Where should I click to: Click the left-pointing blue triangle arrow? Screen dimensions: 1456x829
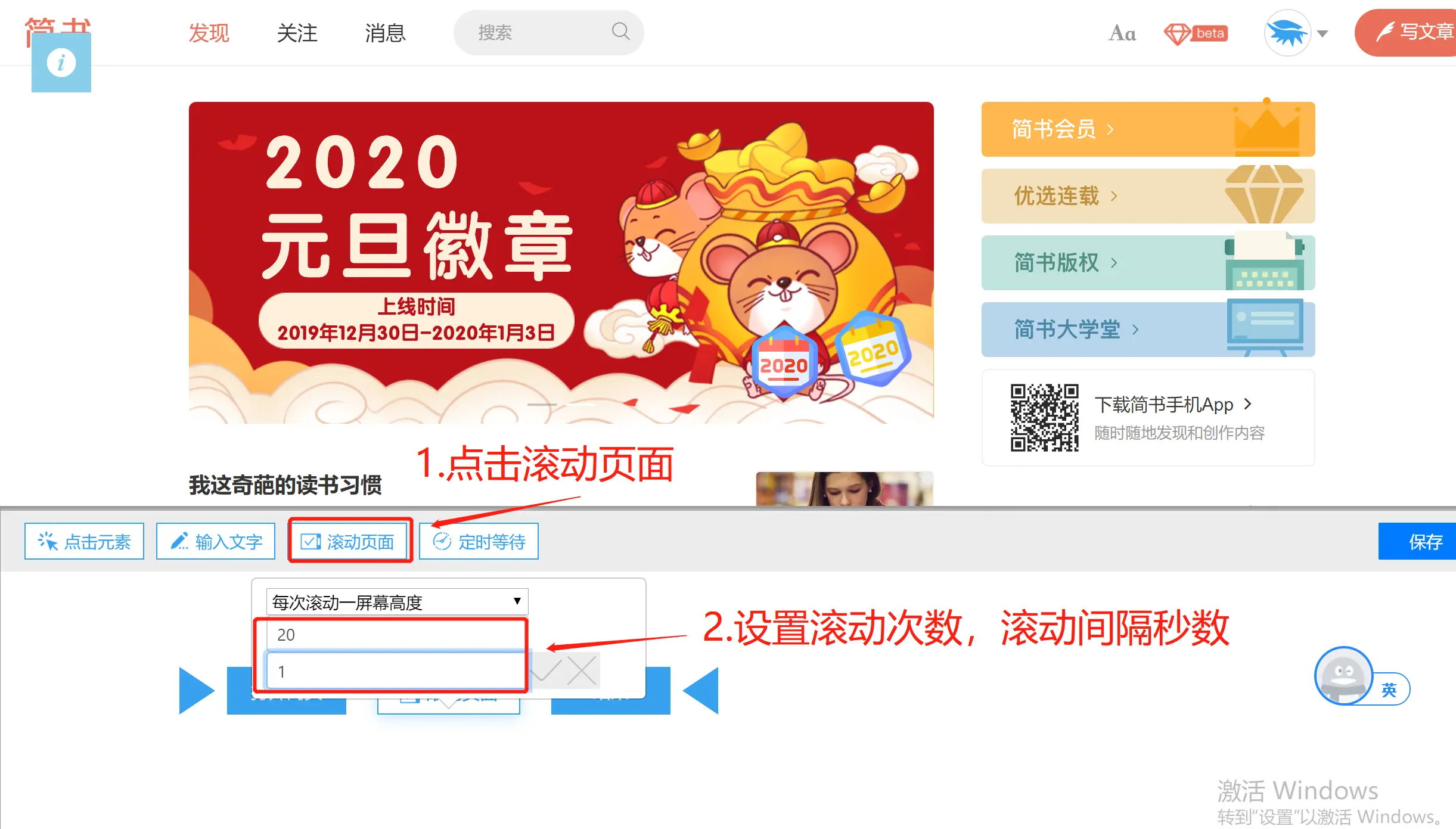(x=701, y=691)
